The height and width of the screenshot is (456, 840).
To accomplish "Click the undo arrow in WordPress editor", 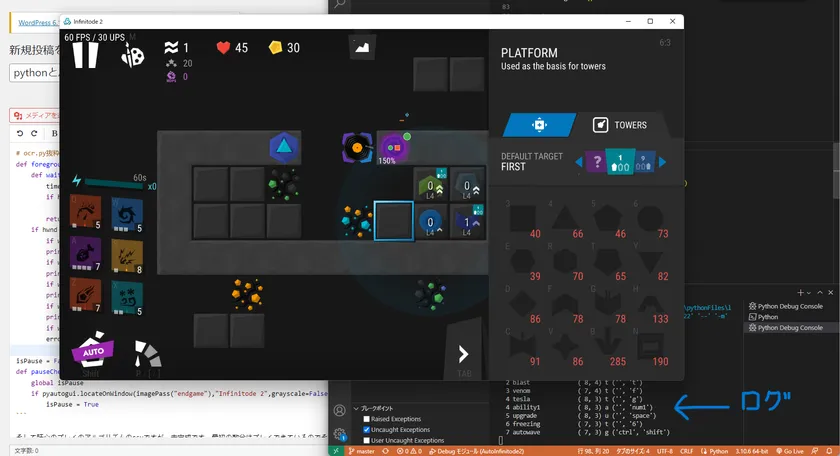I will point(20,133).
